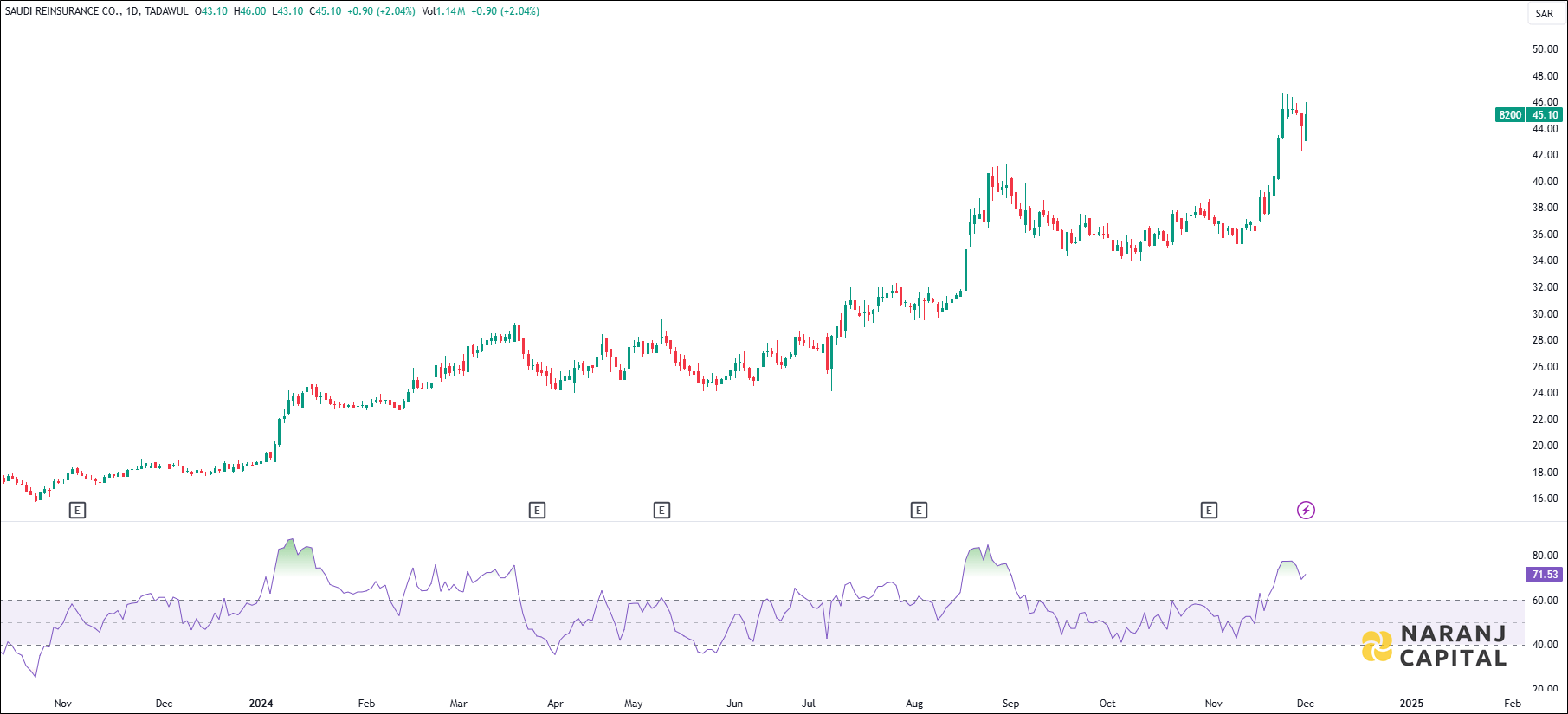Screen dimensions: 1568x714
Task: Click the 50.00 price scale label
Action: coord(1545,49)
